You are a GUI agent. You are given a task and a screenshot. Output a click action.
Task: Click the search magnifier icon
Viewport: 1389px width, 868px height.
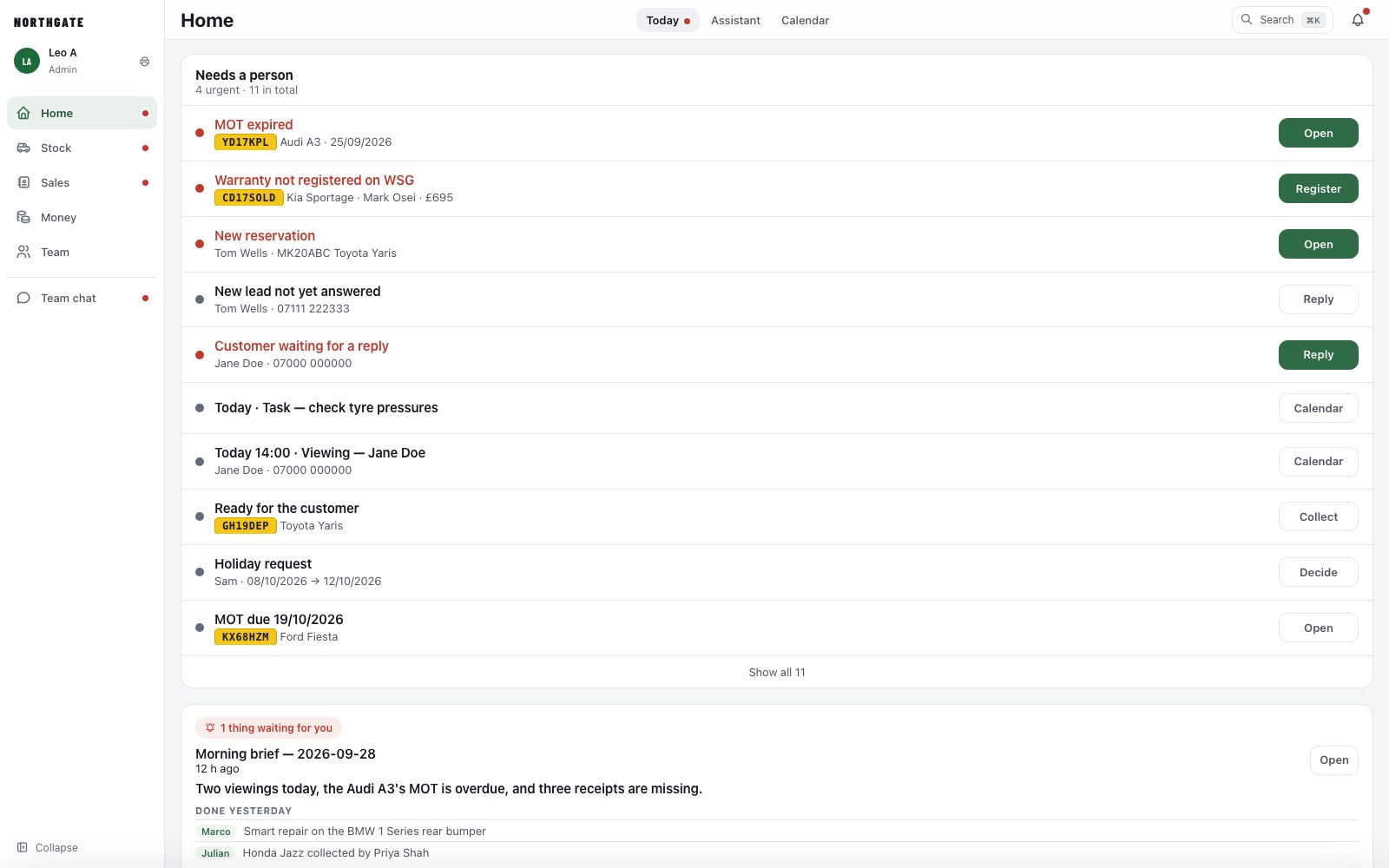(x=1247, y=19)
